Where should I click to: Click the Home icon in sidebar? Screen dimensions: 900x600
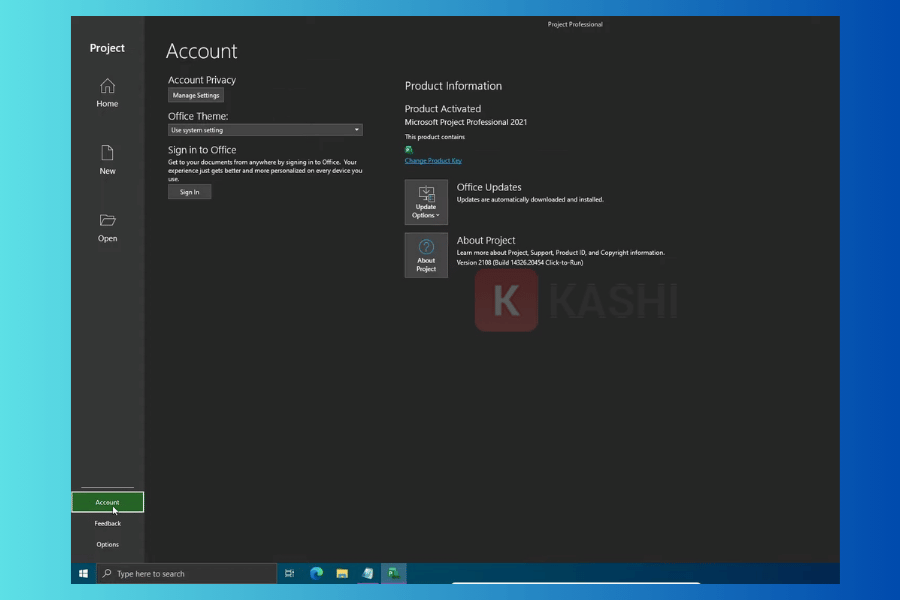107,87
